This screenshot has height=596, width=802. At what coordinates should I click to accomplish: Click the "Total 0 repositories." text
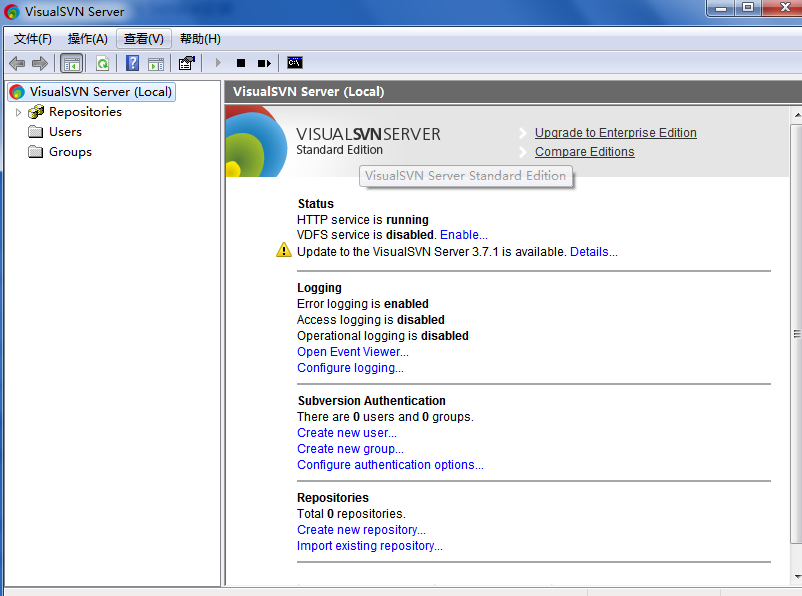tap(351, 514)
